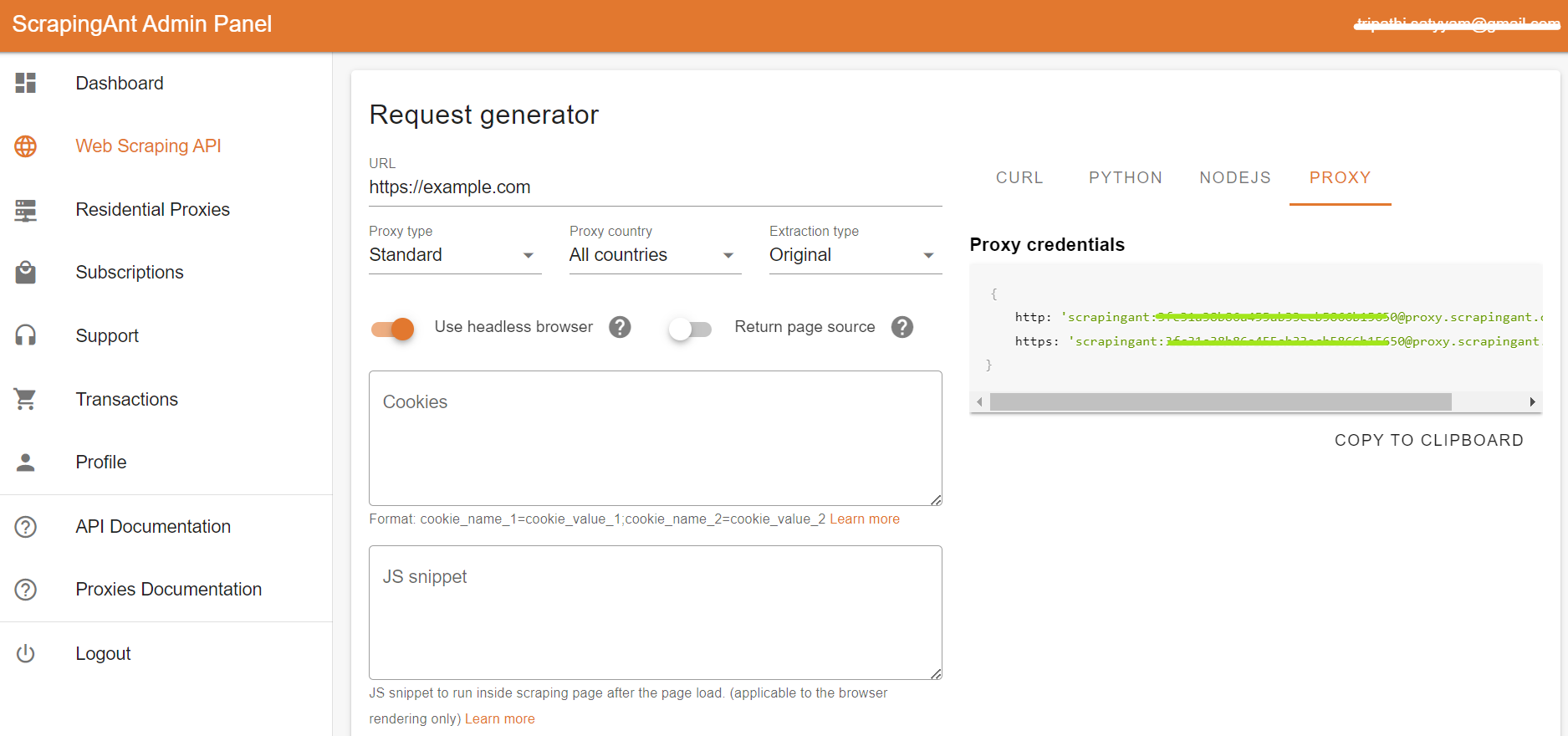The image size is (1568, 736).
Task: Click the Transactions cart icon
Action: (x=26, y=399)
